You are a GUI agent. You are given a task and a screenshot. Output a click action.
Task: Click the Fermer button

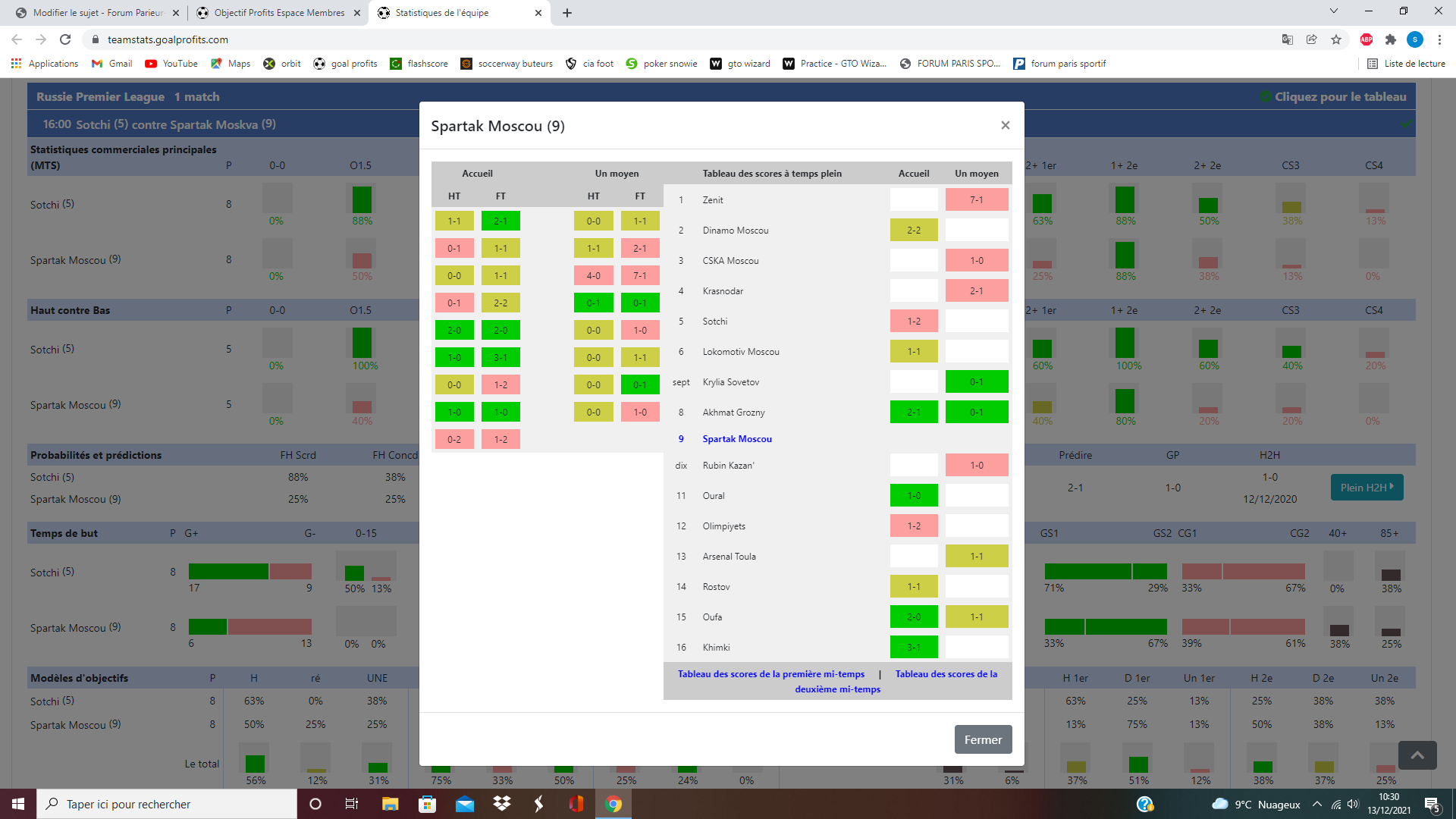[x=983, y=739]
